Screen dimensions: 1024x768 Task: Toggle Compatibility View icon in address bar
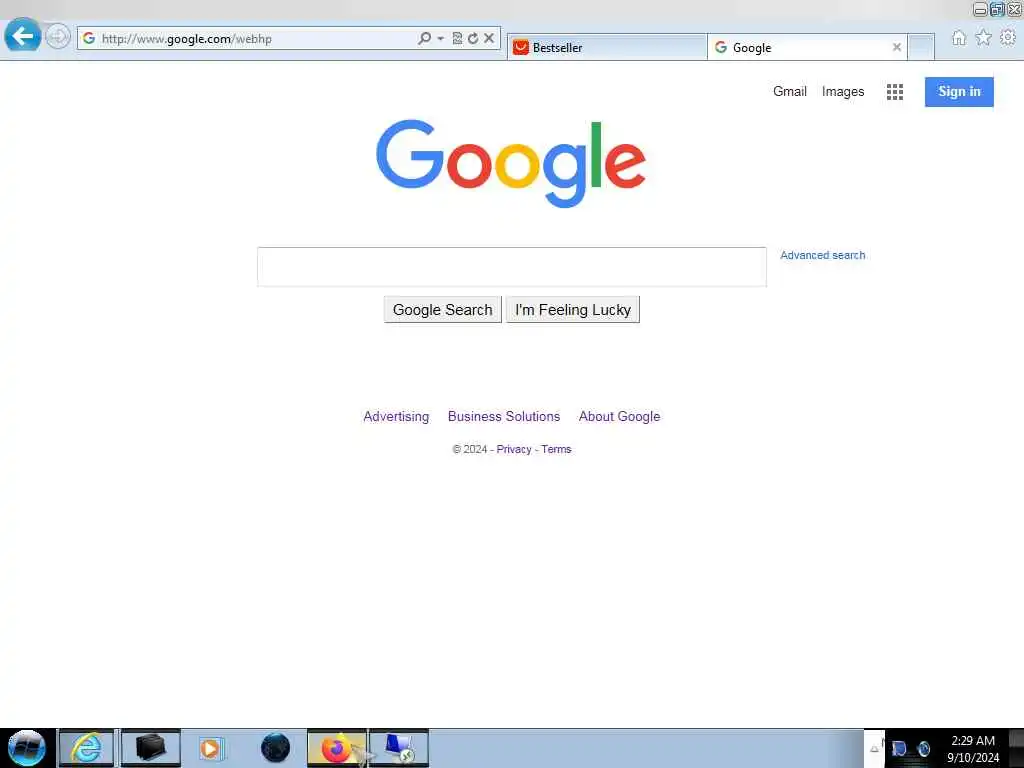(x=457, y=39)
